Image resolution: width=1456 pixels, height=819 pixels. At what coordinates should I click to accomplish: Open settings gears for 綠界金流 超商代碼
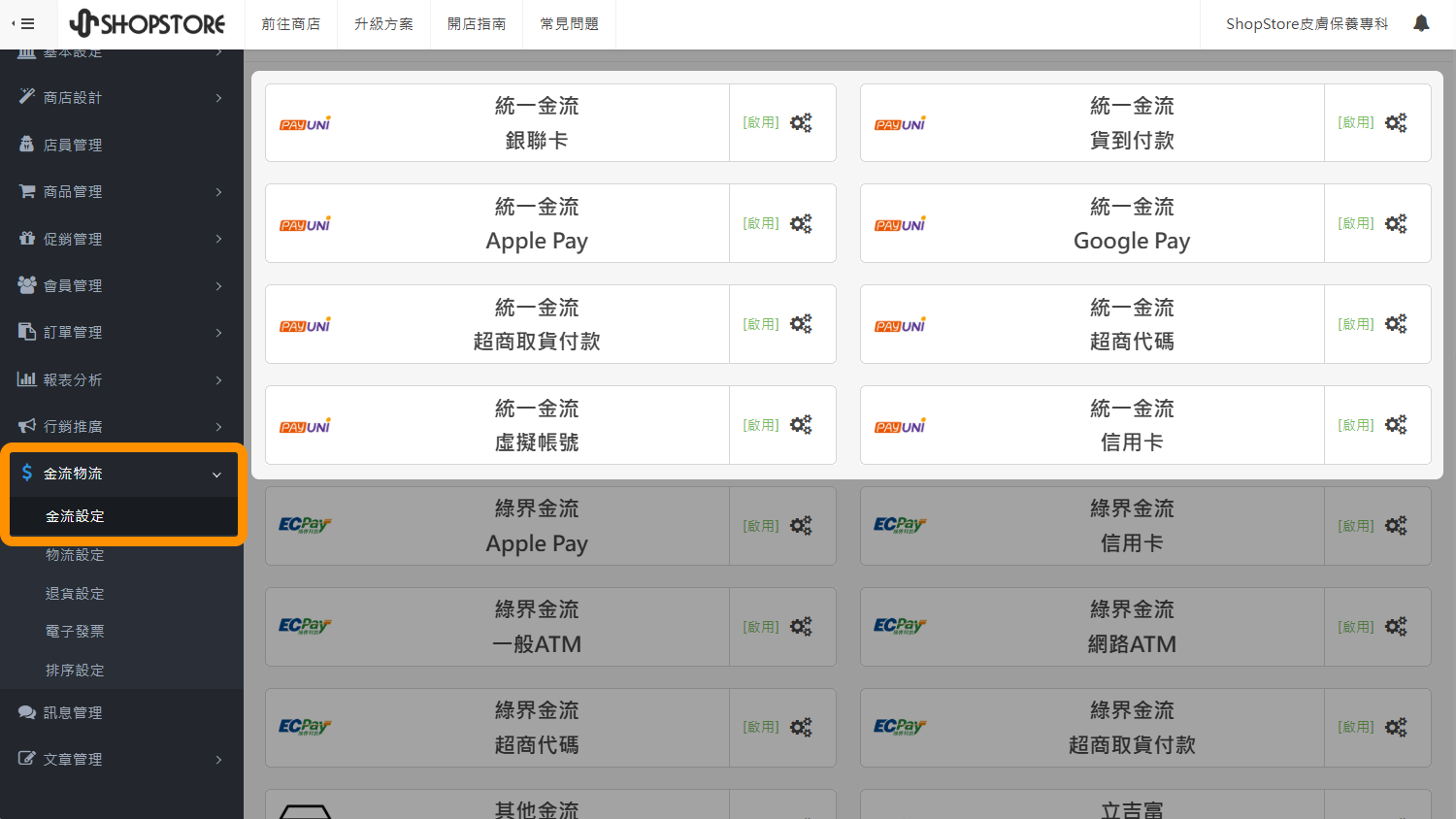click(801, 728)
